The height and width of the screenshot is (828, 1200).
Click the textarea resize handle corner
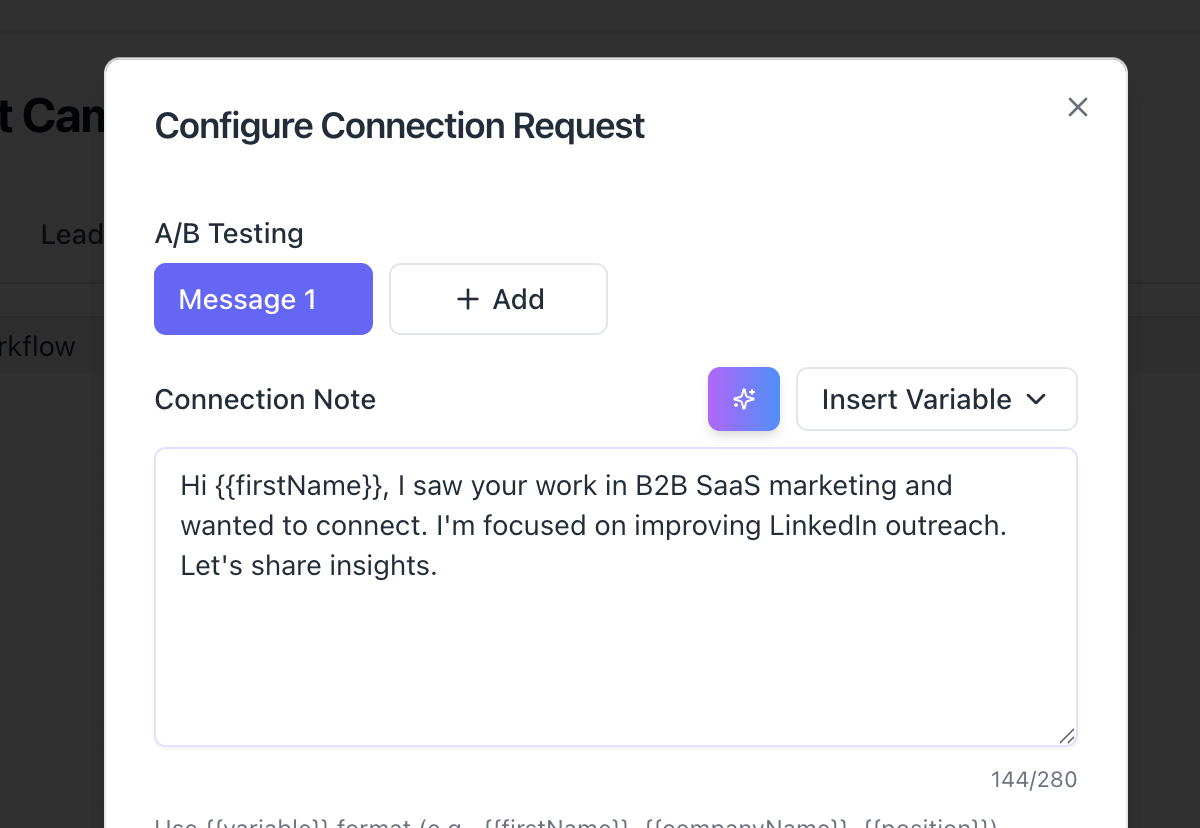1067,736
